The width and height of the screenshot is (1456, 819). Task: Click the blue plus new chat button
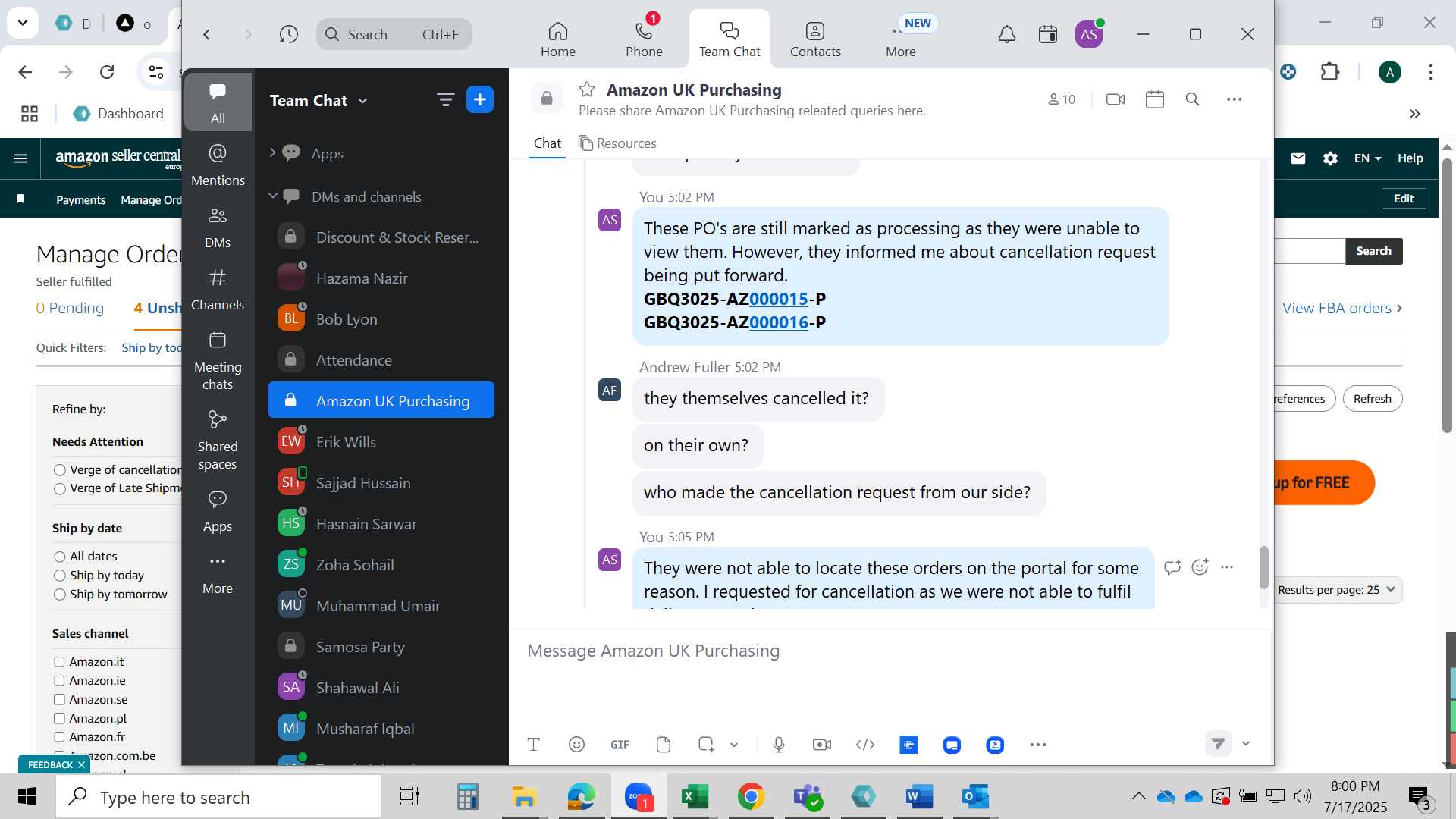point(479,99)
